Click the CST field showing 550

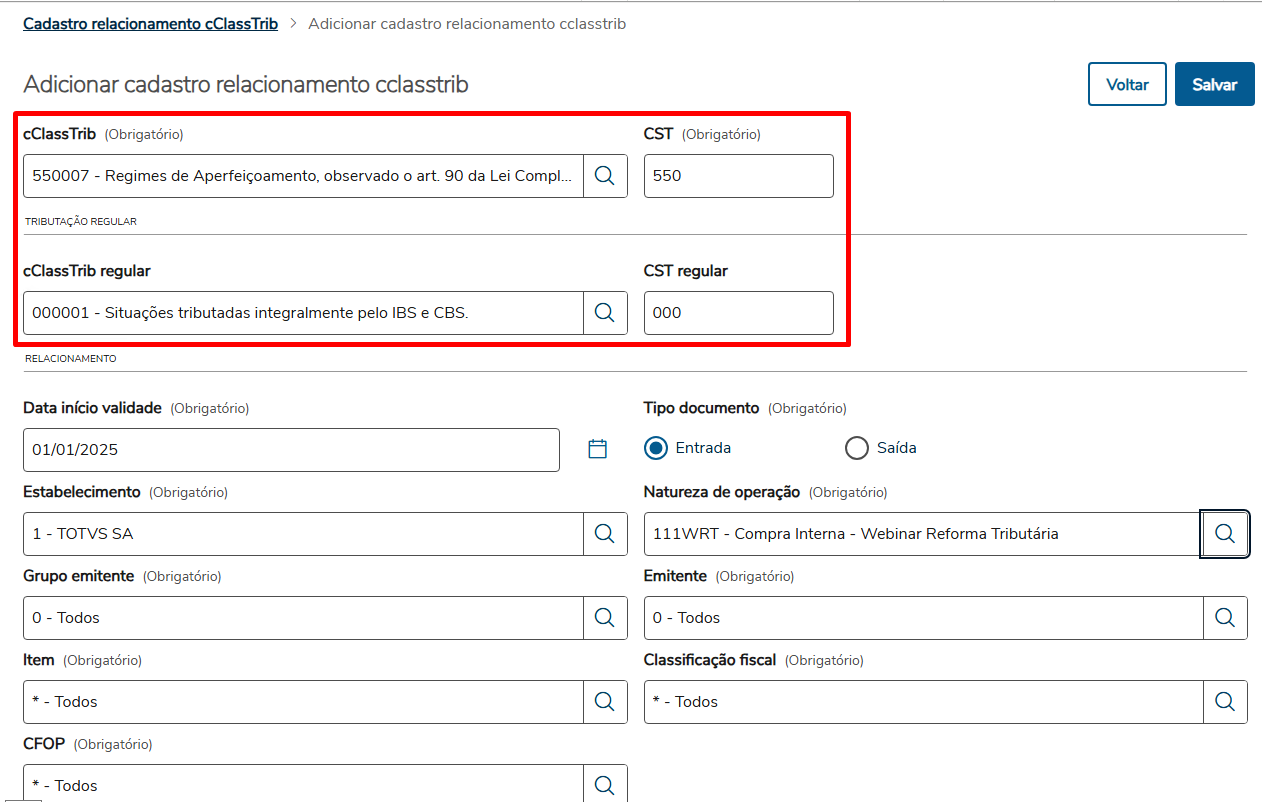pyautogui.click(x=738, y=176)
